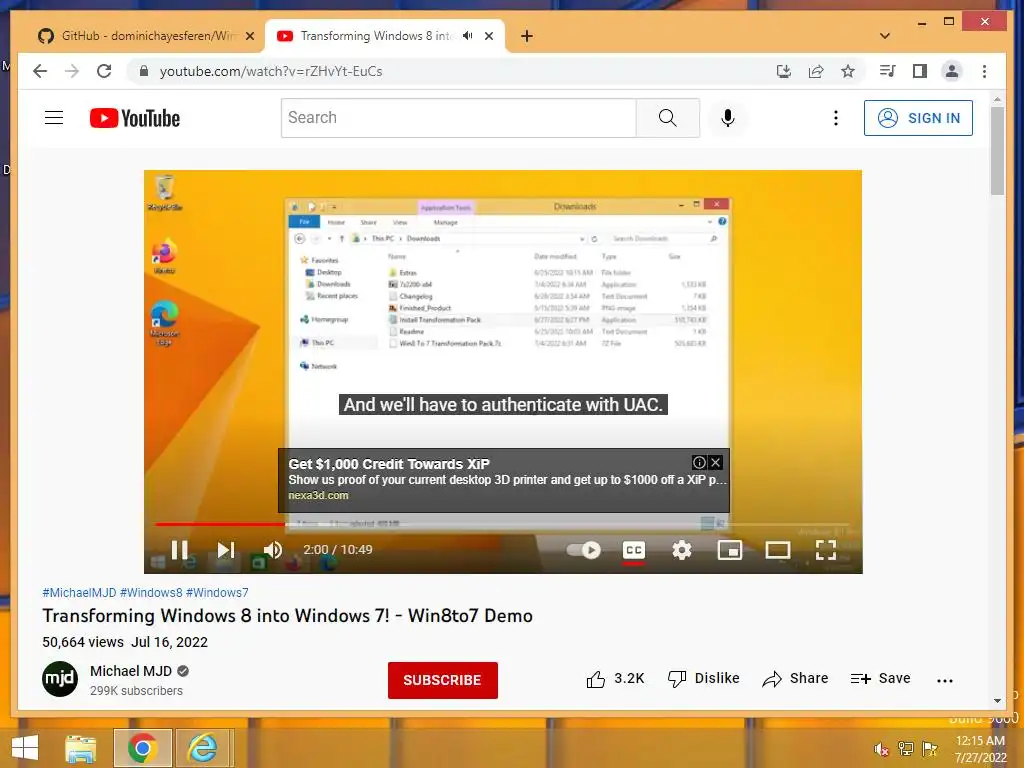Open Michael MJD channel avatar
This screenshot has height=768, width=1024.
(60, 679)
